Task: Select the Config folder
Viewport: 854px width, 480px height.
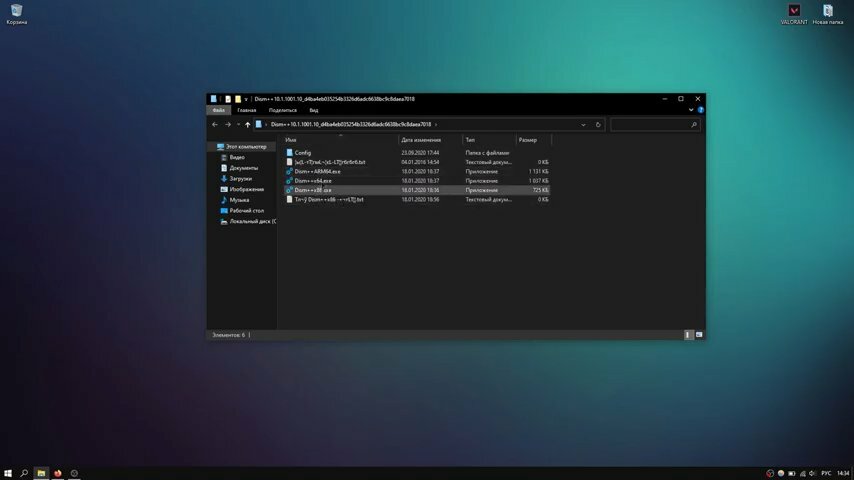Action: pos(303,153)
